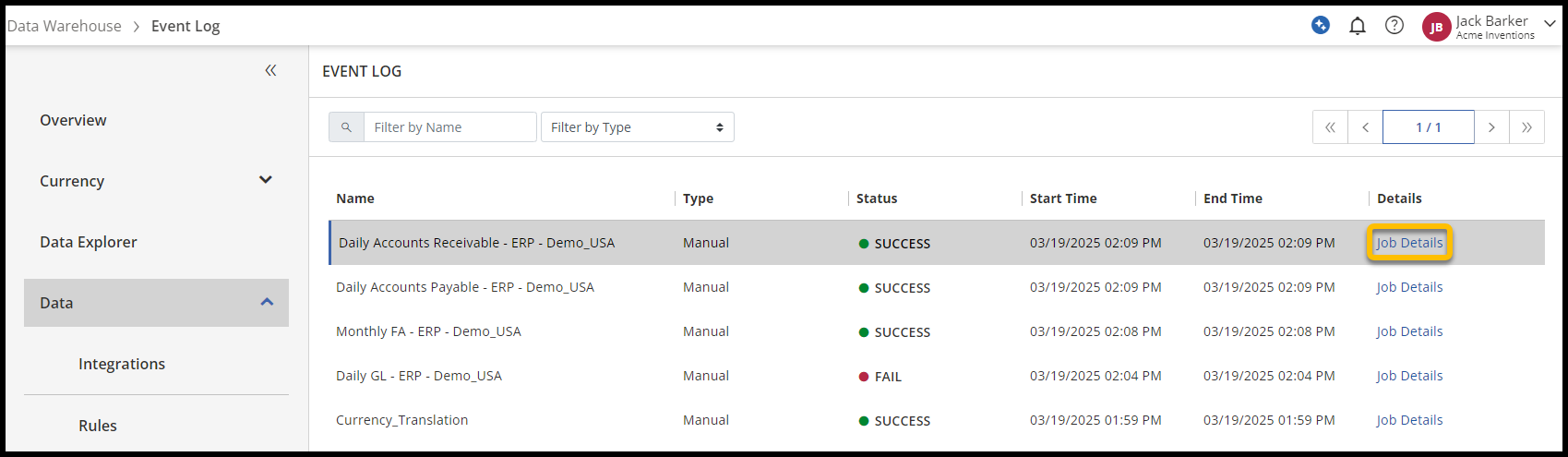The image size is (1568, 457).
Task: Open the Overview sidebar item
Action: (x=73, y=120)
